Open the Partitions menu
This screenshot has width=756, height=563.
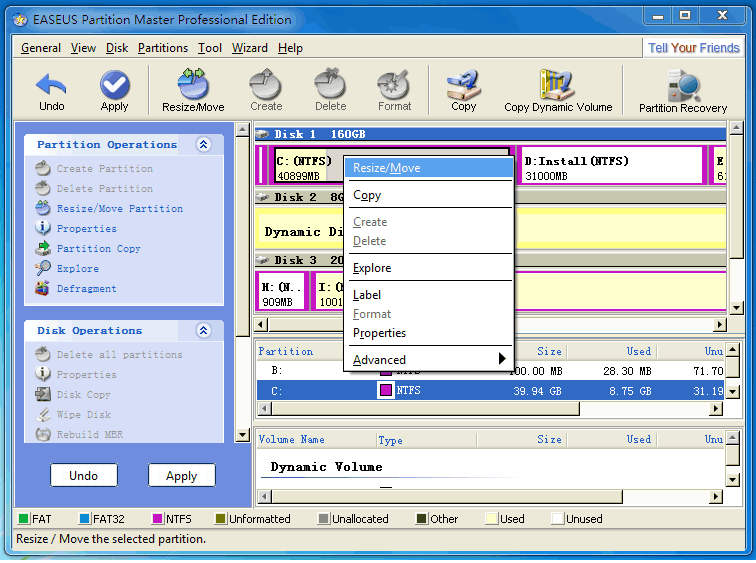162,48
